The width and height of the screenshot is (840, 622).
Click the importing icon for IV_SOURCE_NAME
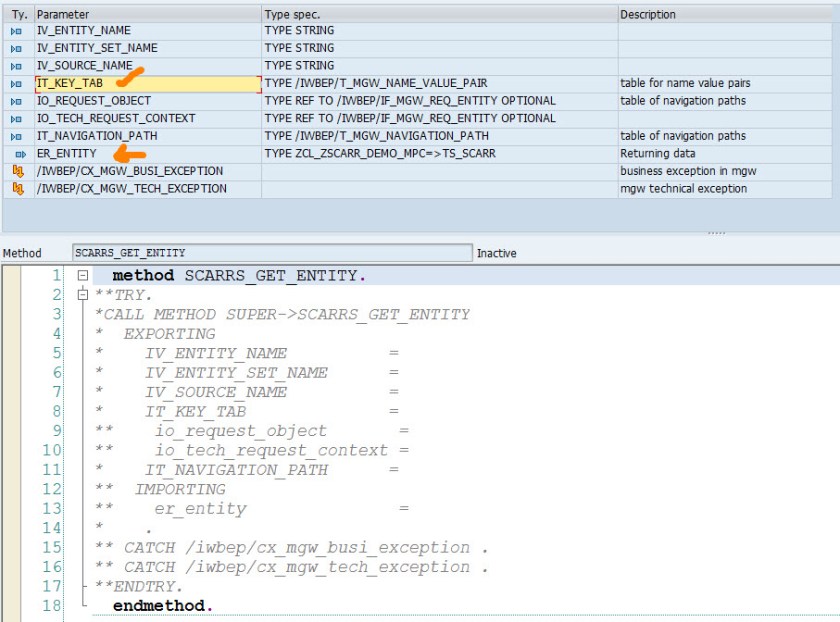pyautogui.click(x=17, y=66)
